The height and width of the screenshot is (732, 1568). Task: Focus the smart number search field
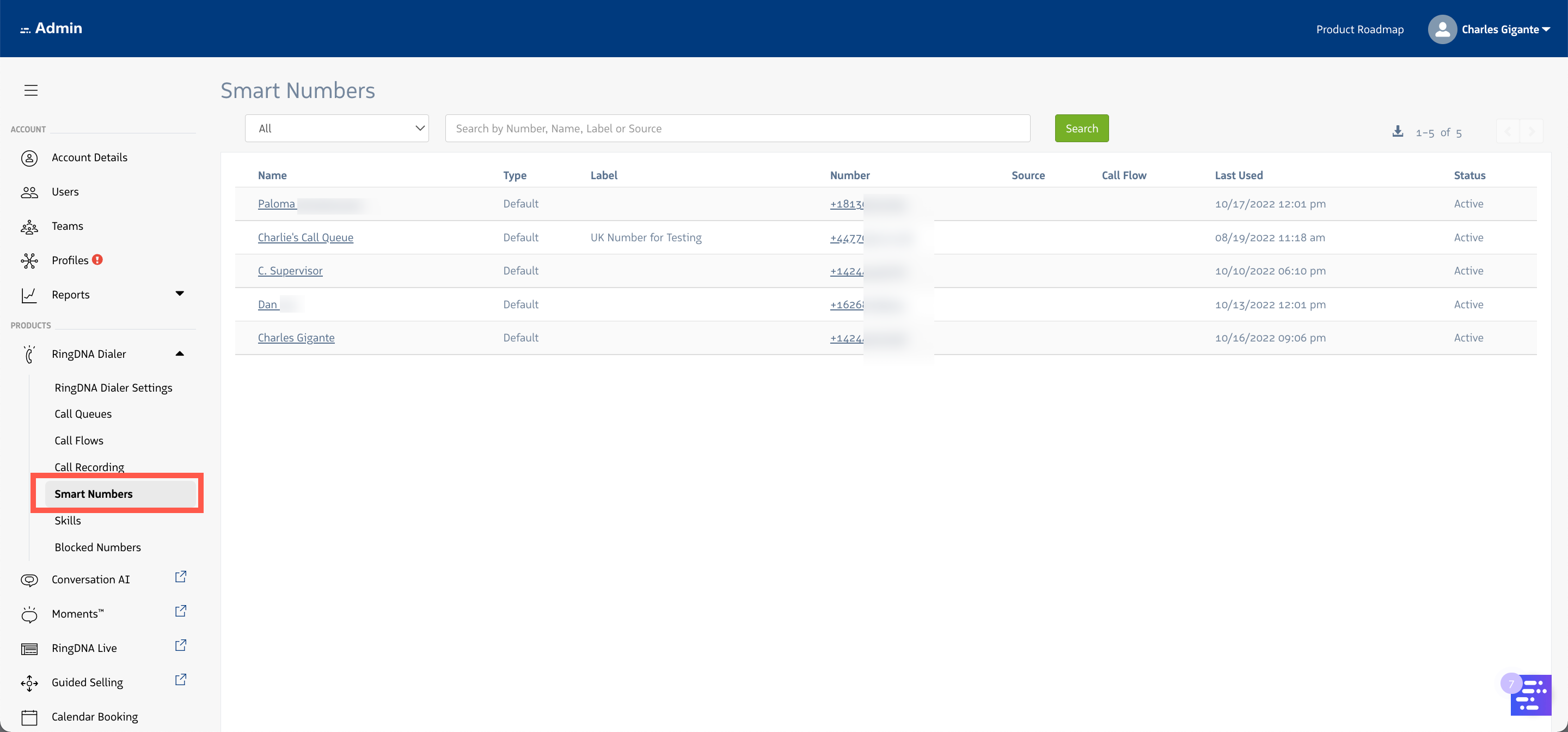tap(737, 129)
